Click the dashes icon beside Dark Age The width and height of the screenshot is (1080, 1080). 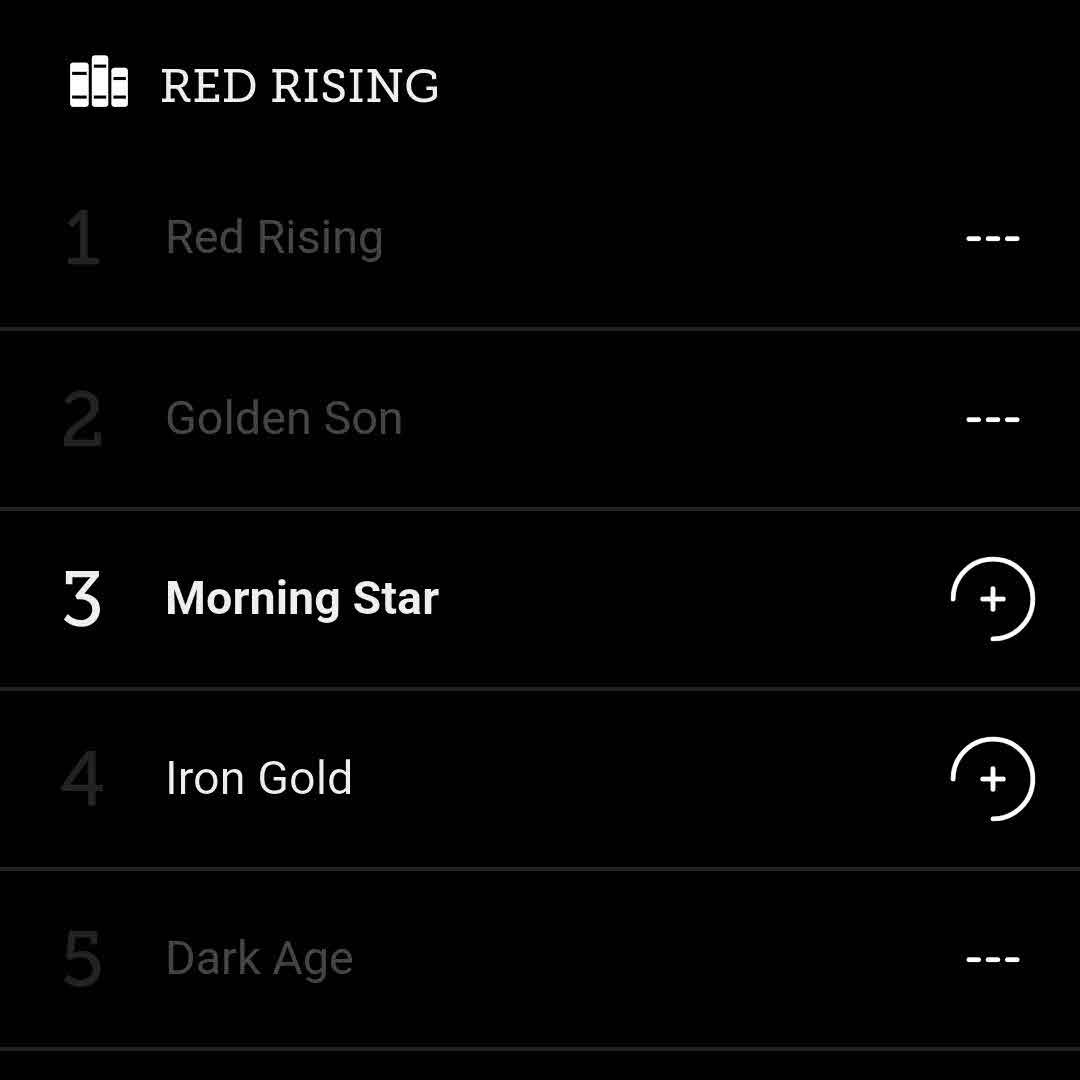[992, 959]
